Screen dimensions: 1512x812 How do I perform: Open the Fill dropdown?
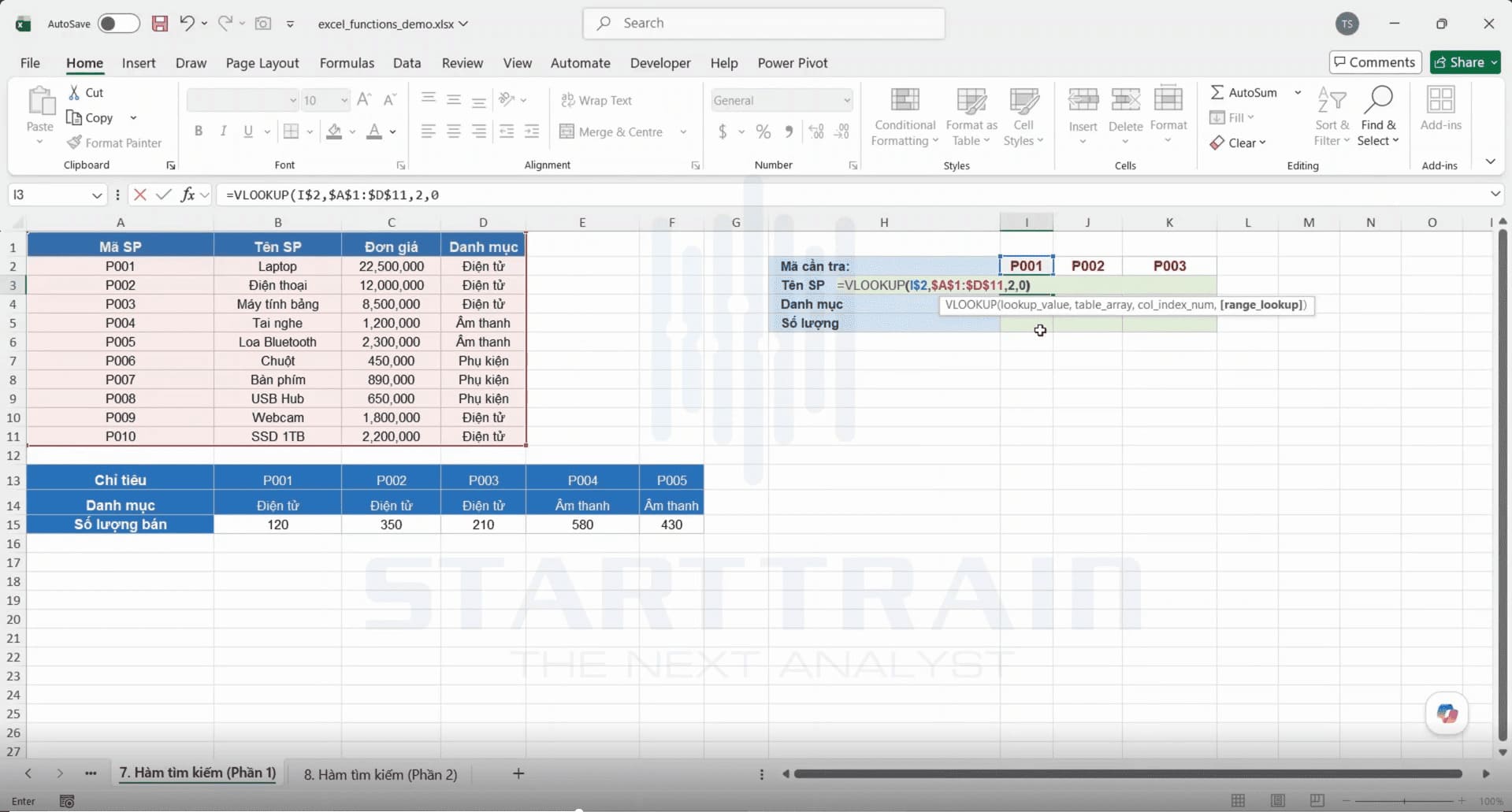tap(1232, 117)
